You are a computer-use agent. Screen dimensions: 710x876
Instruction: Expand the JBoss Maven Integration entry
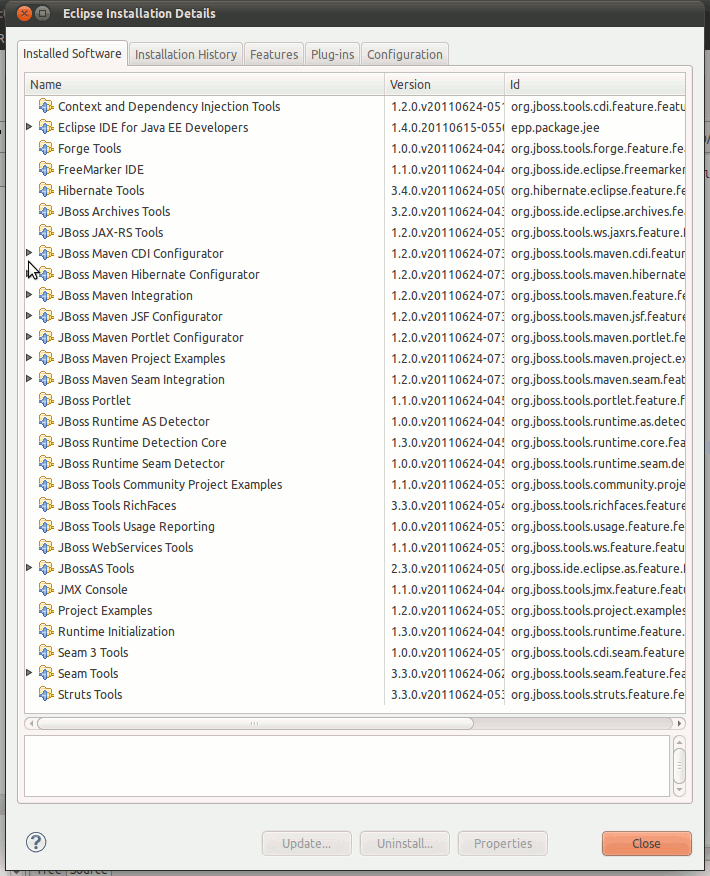29,295
